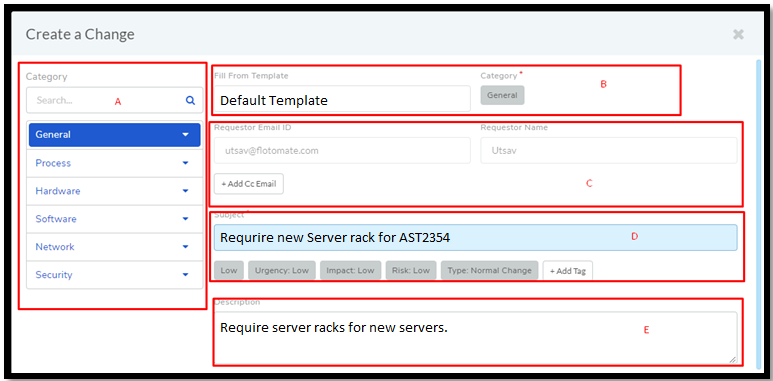This screenshot has width=773, height=381.
Task: Expand the General category arrow
Action: pos(185,135)
